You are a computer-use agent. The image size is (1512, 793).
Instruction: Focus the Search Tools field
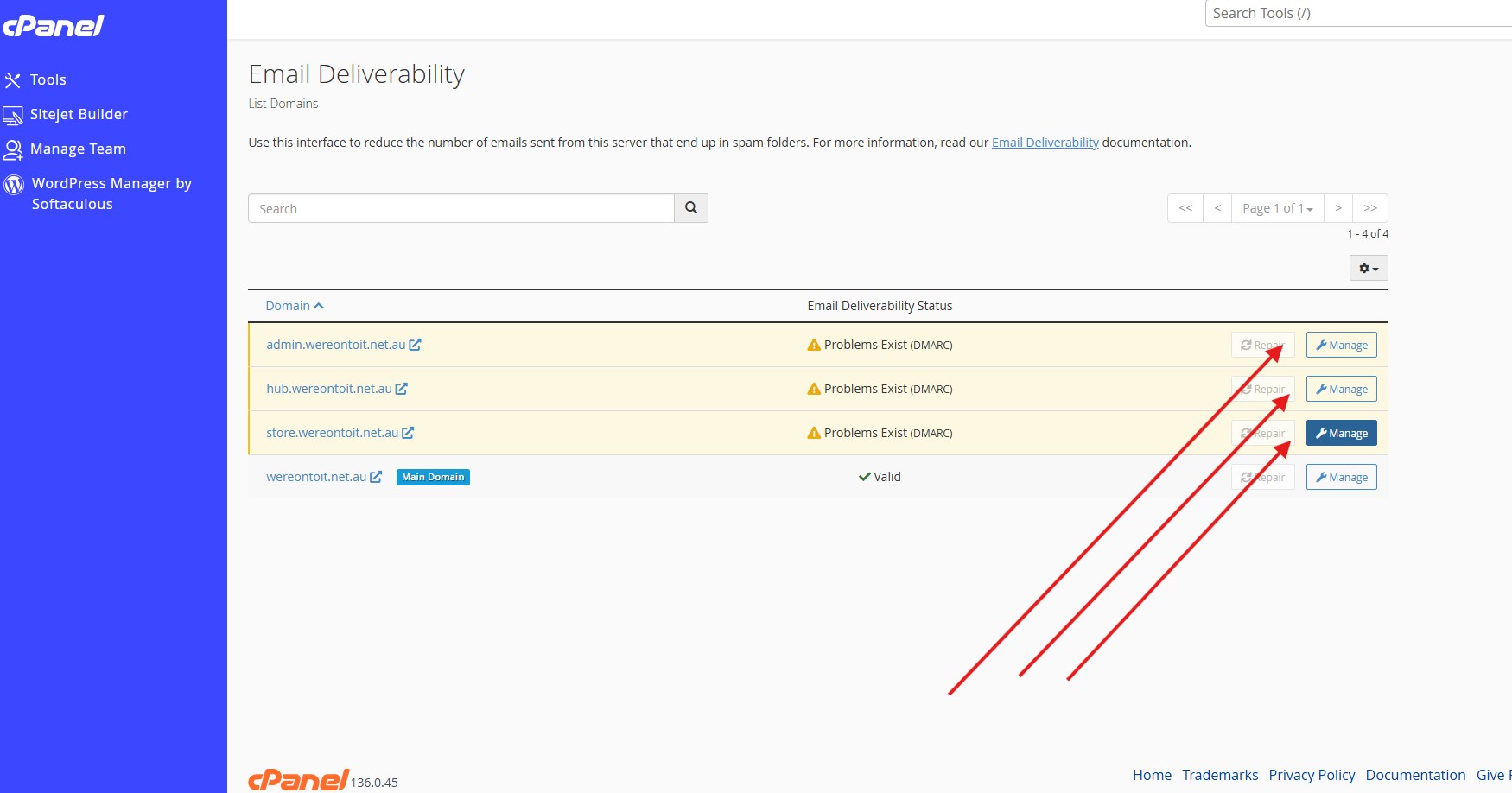click(1358, 13)
